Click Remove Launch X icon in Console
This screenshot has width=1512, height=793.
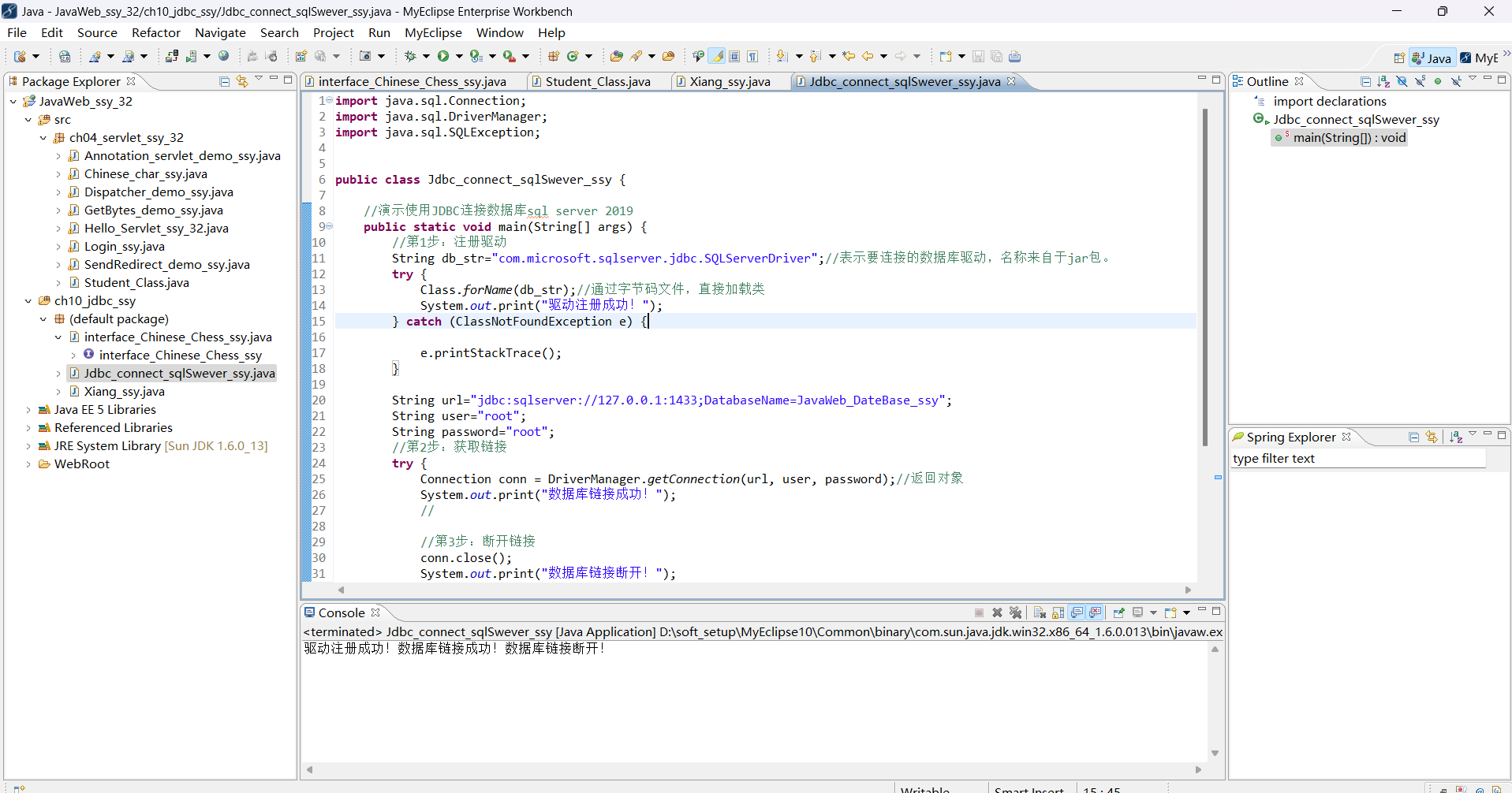pyautogui.click(x=997, y=612)
